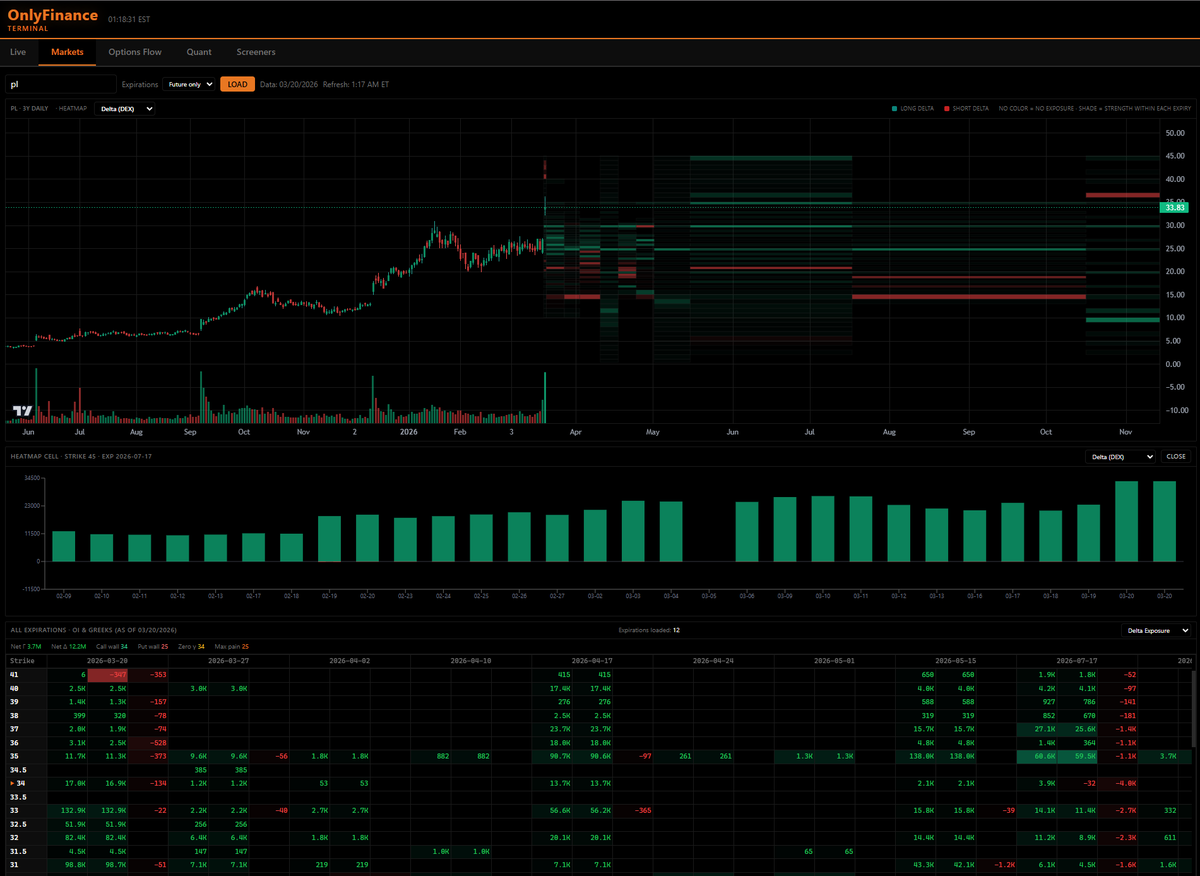Select the 2026-04-24 expiration column header
1200x876 pixels.
[x=713, y=661]
